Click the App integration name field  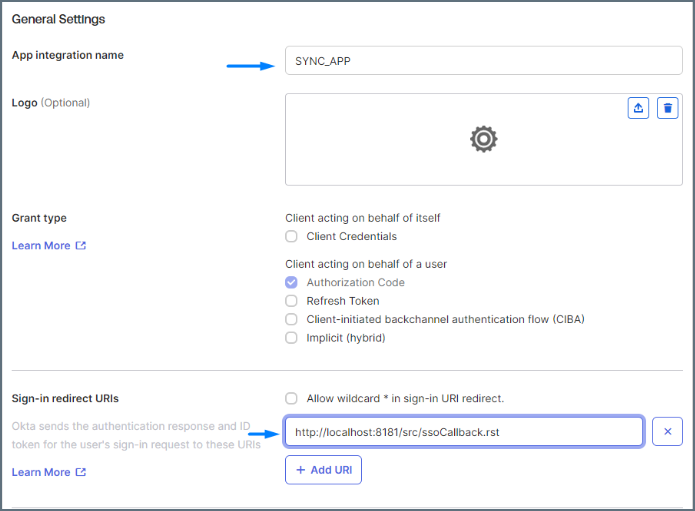[x=483, y=61]
